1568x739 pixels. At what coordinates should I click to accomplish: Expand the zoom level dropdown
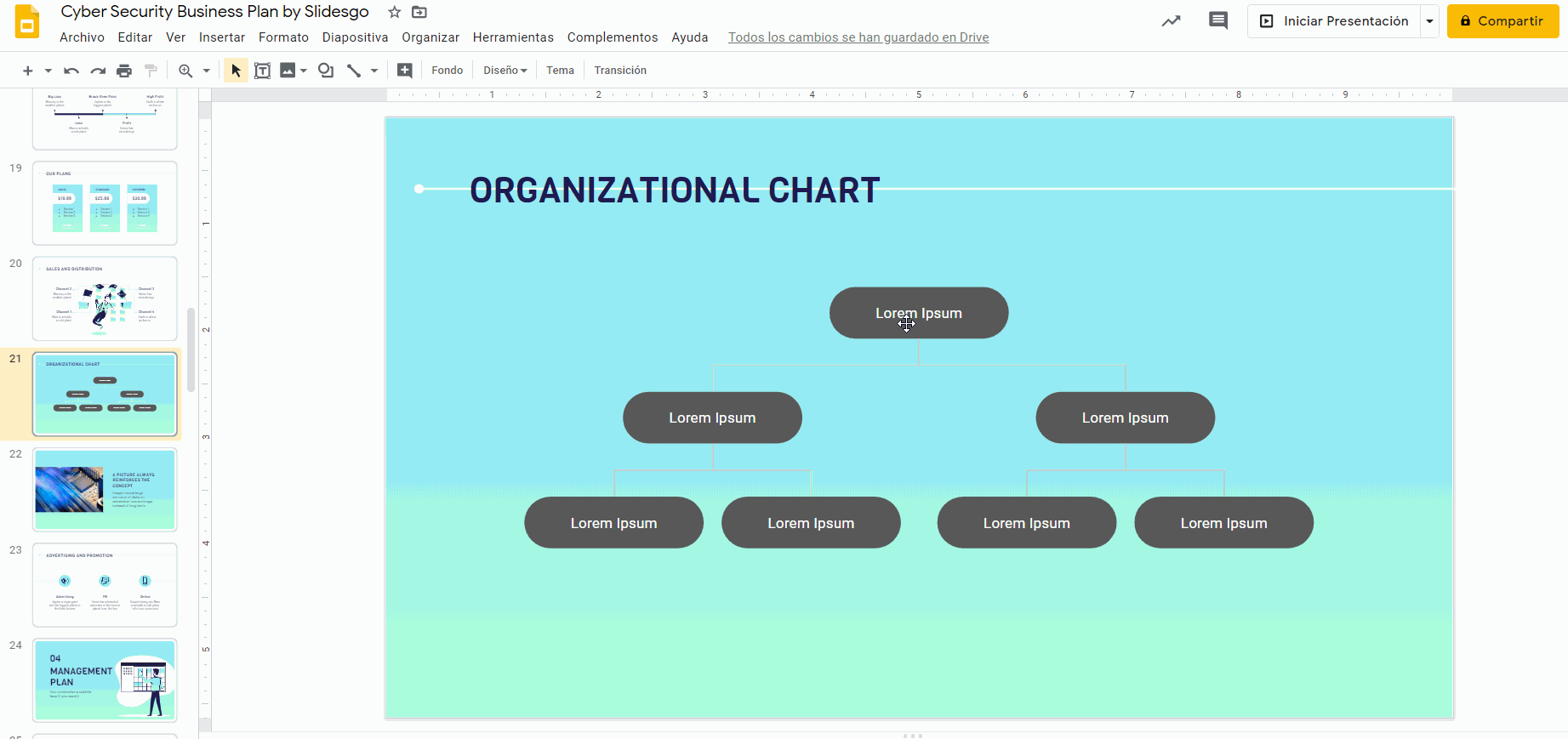coord(206,71)
